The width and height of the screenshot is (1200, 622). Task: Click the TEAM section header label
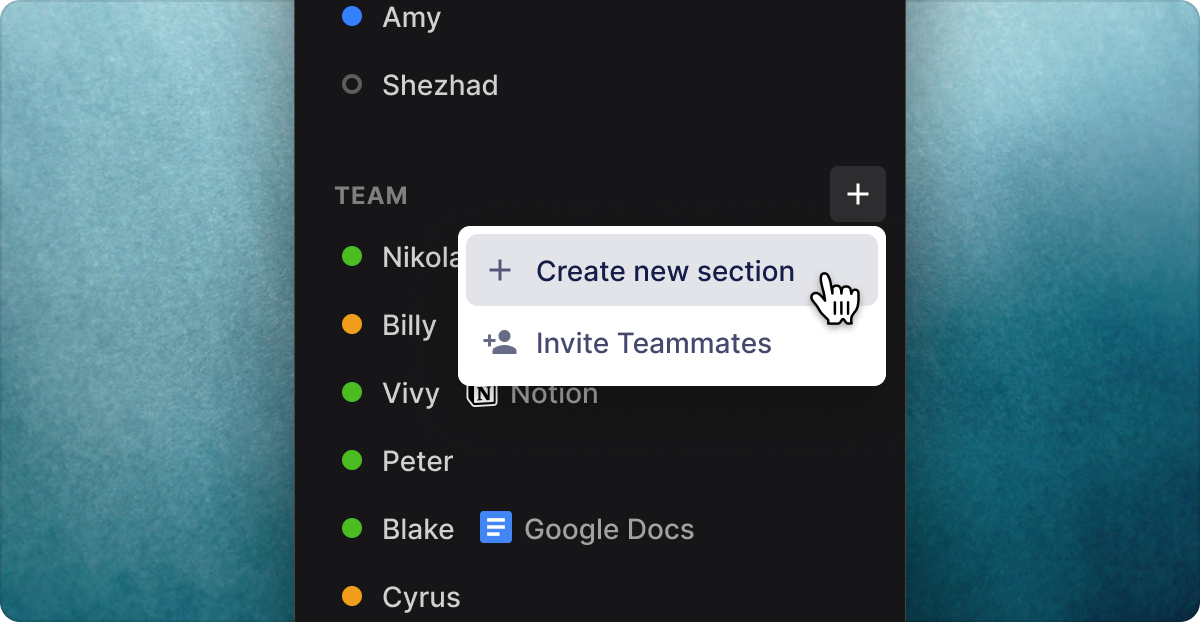[x=371, y=195]
